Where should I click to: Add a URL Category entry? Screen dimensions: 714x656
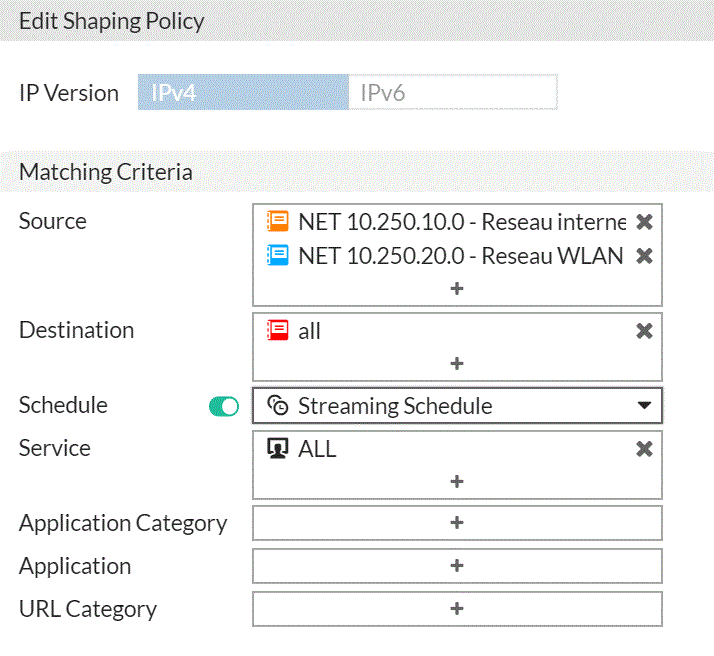coord(457,609)
